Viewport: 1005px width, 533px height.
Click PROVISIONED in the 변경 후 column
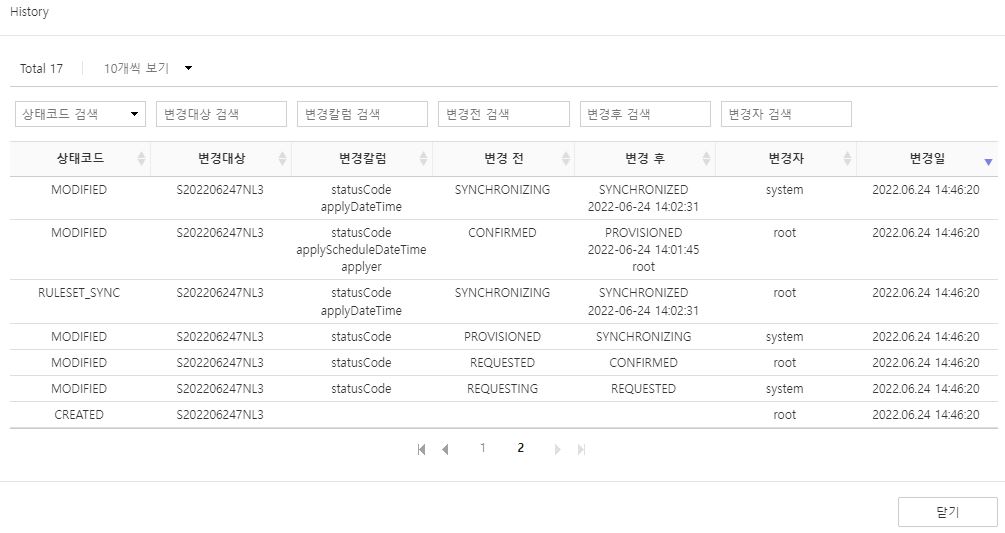[644, 233]
